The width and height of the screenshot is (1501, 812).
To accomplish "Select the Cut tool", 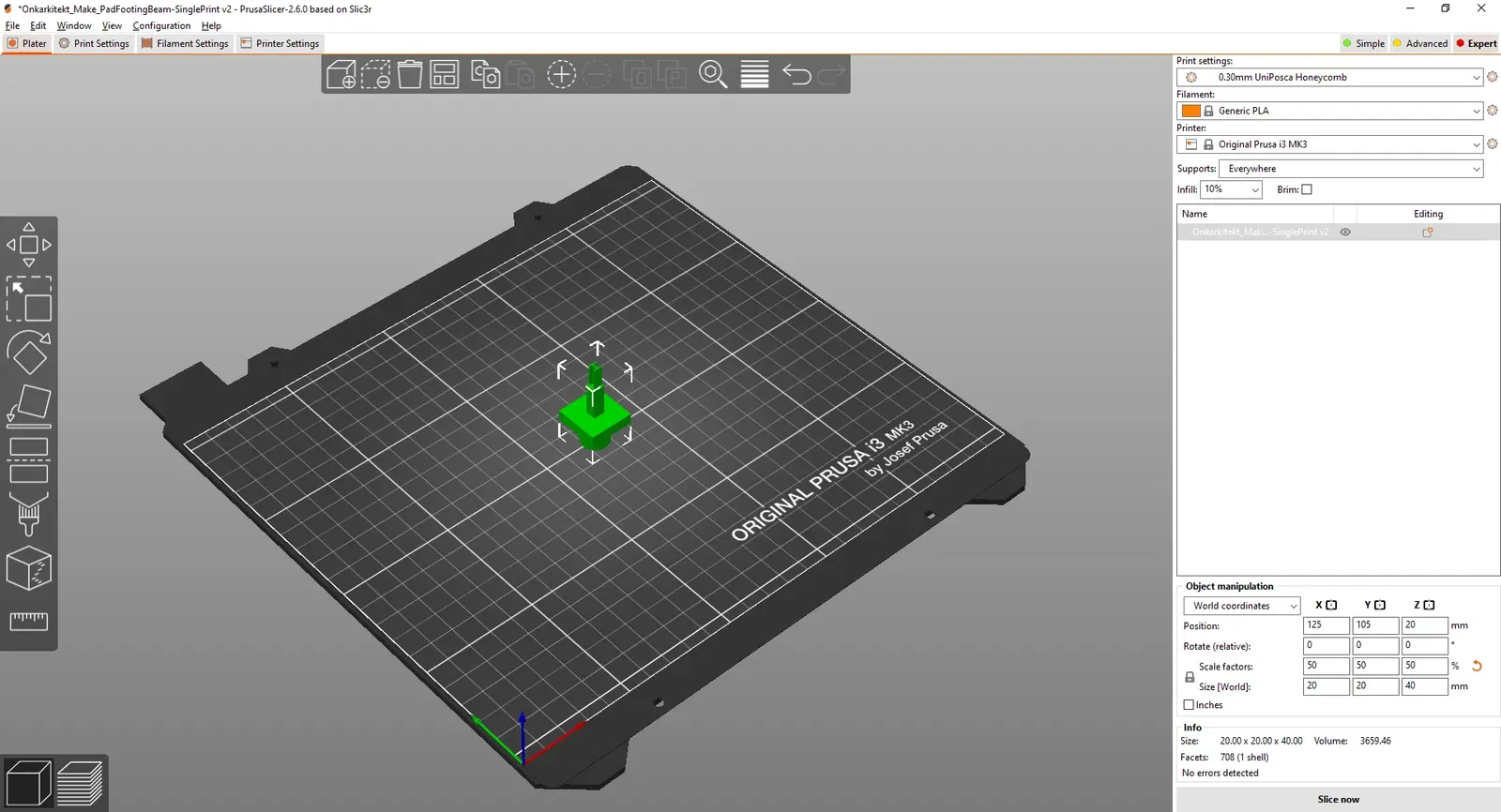I will [29, 459].
